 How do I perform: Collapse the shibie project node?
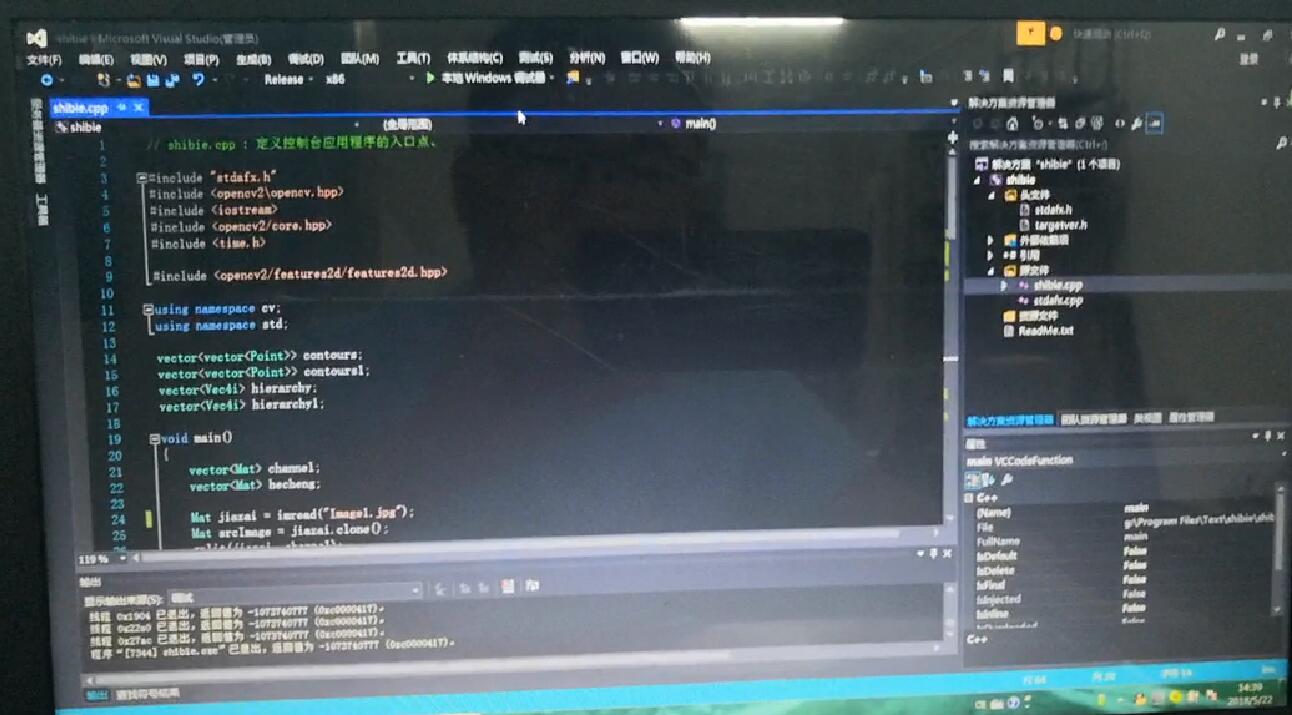coord(978,181)
